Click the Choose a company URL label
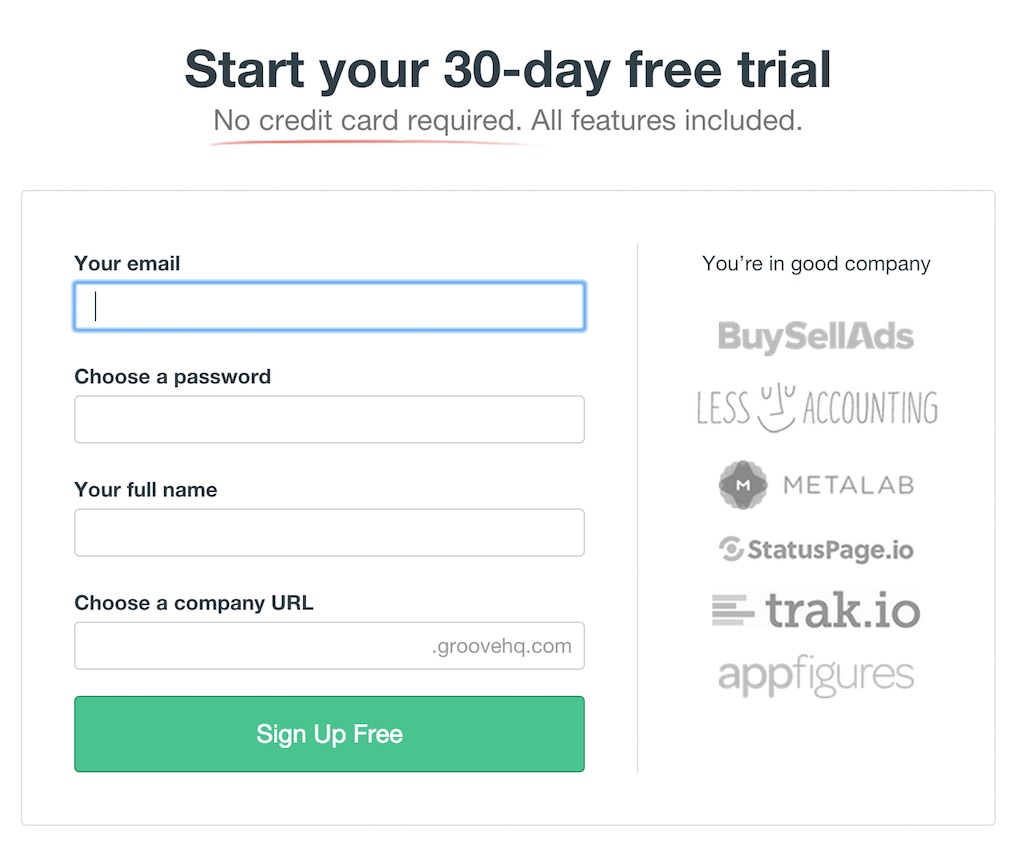The width and height of the screenshot is (1023, 844). tap(194, 603)
